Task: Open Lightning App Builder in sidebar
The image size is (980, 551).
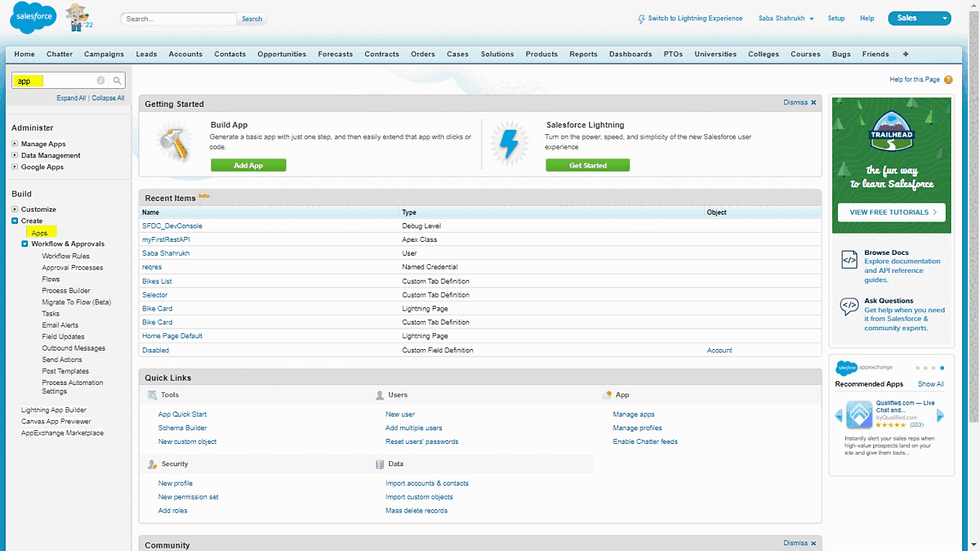Action: [54, 410]
